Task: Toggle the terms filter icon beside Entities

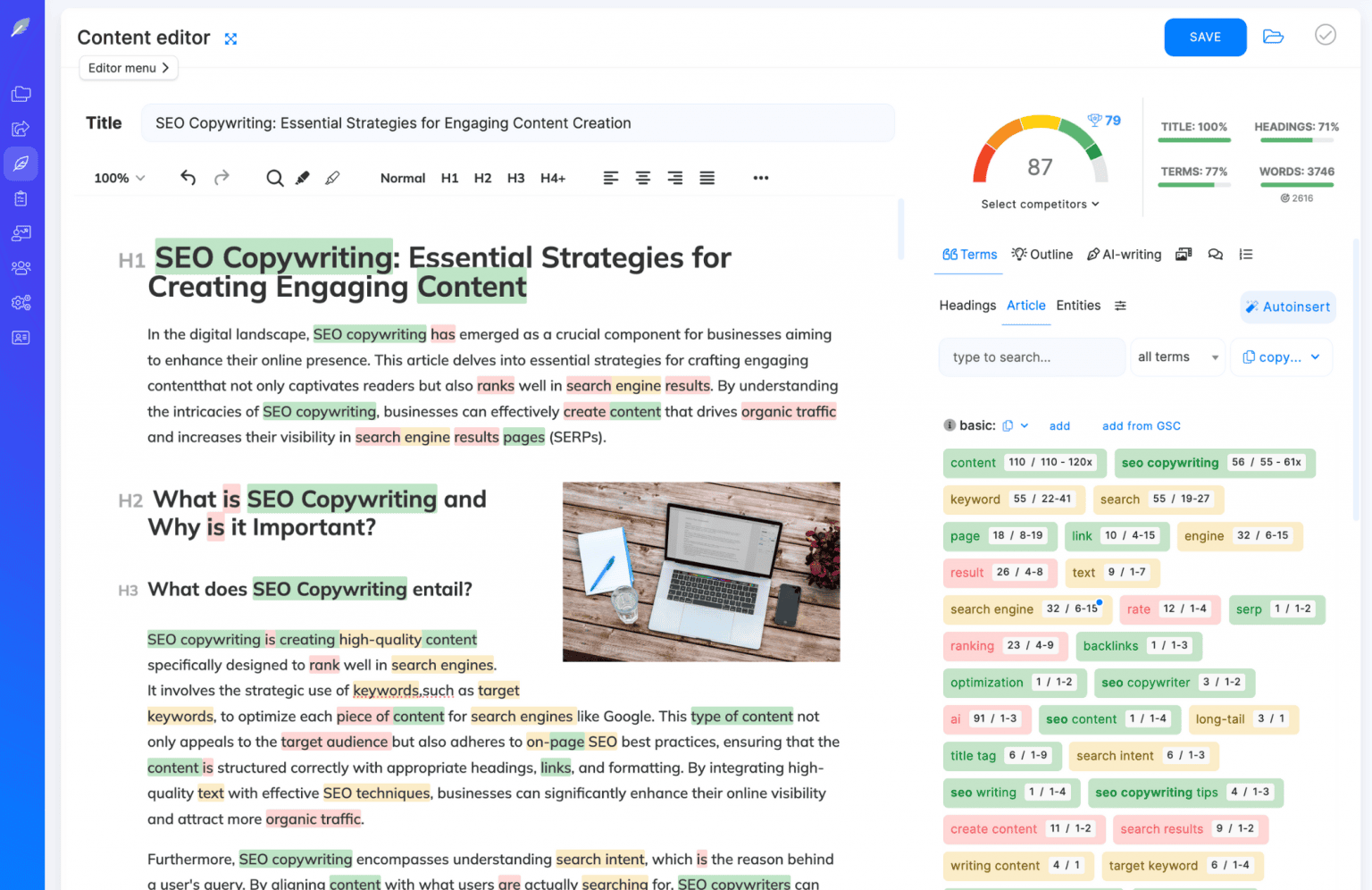Action: (x=1121, y=306)
